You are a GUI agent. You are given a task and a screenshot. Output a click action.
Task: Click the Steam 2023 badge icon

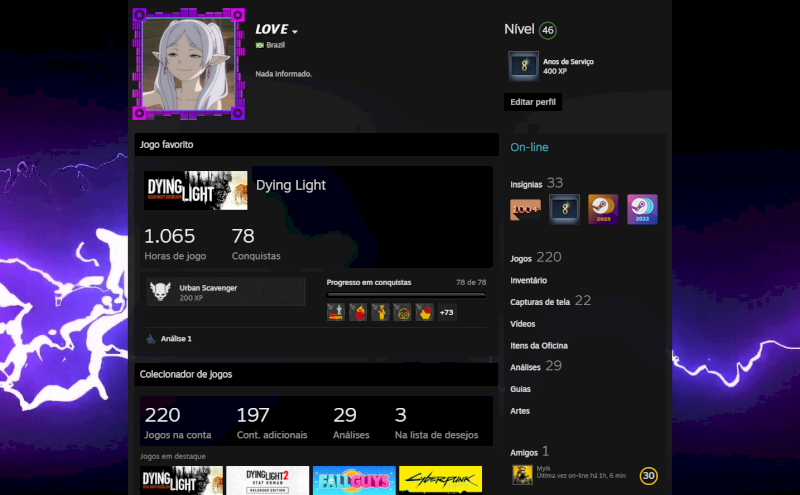click(x=603, y=209)
